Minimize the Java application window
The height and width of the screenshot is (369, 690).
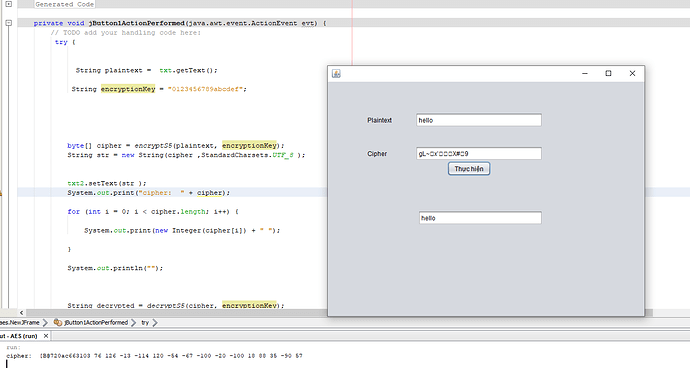click(585, 73)
